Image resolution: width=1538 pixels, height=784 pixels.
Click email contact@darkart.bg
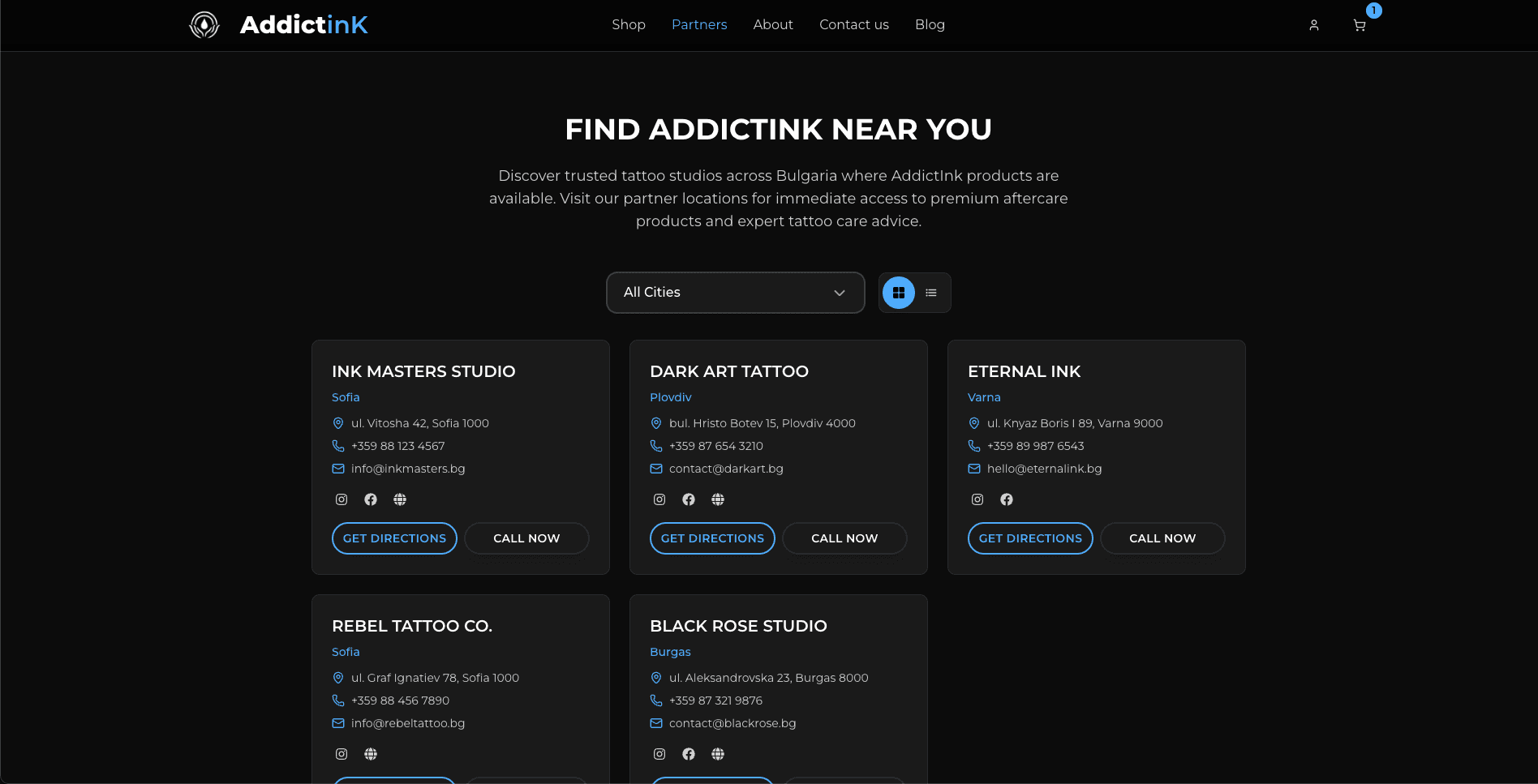tap(726, 469)
